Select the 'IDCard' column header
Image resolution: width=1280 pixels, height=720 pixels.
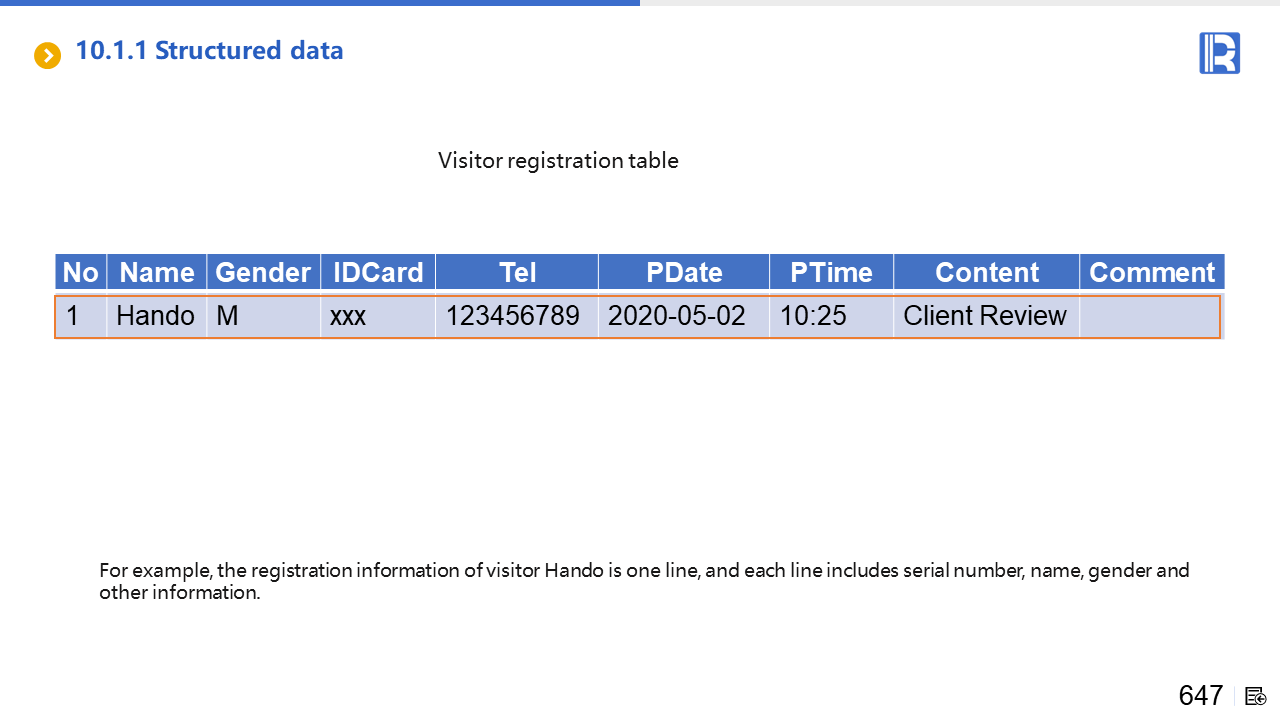click(x=378, y=273)
